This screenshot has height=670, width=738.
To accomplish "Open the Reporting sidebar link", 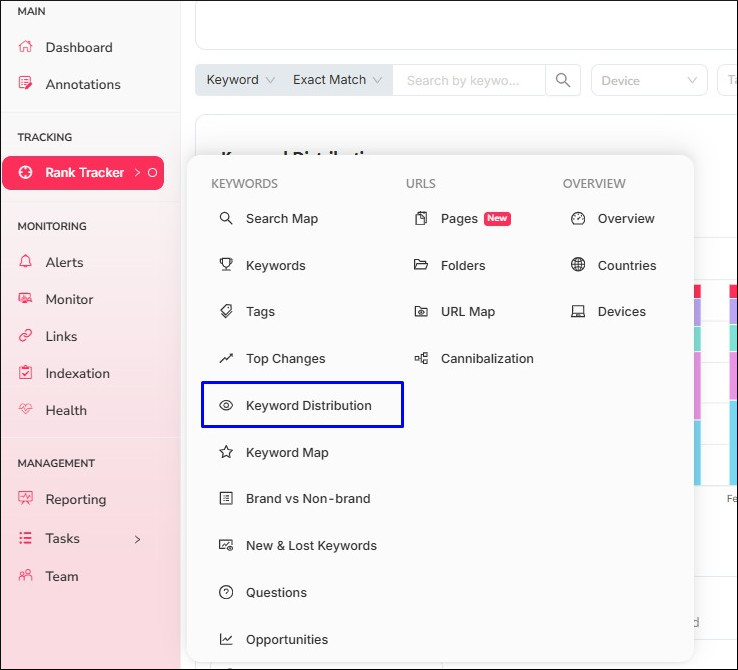I will tap(75, 499).
